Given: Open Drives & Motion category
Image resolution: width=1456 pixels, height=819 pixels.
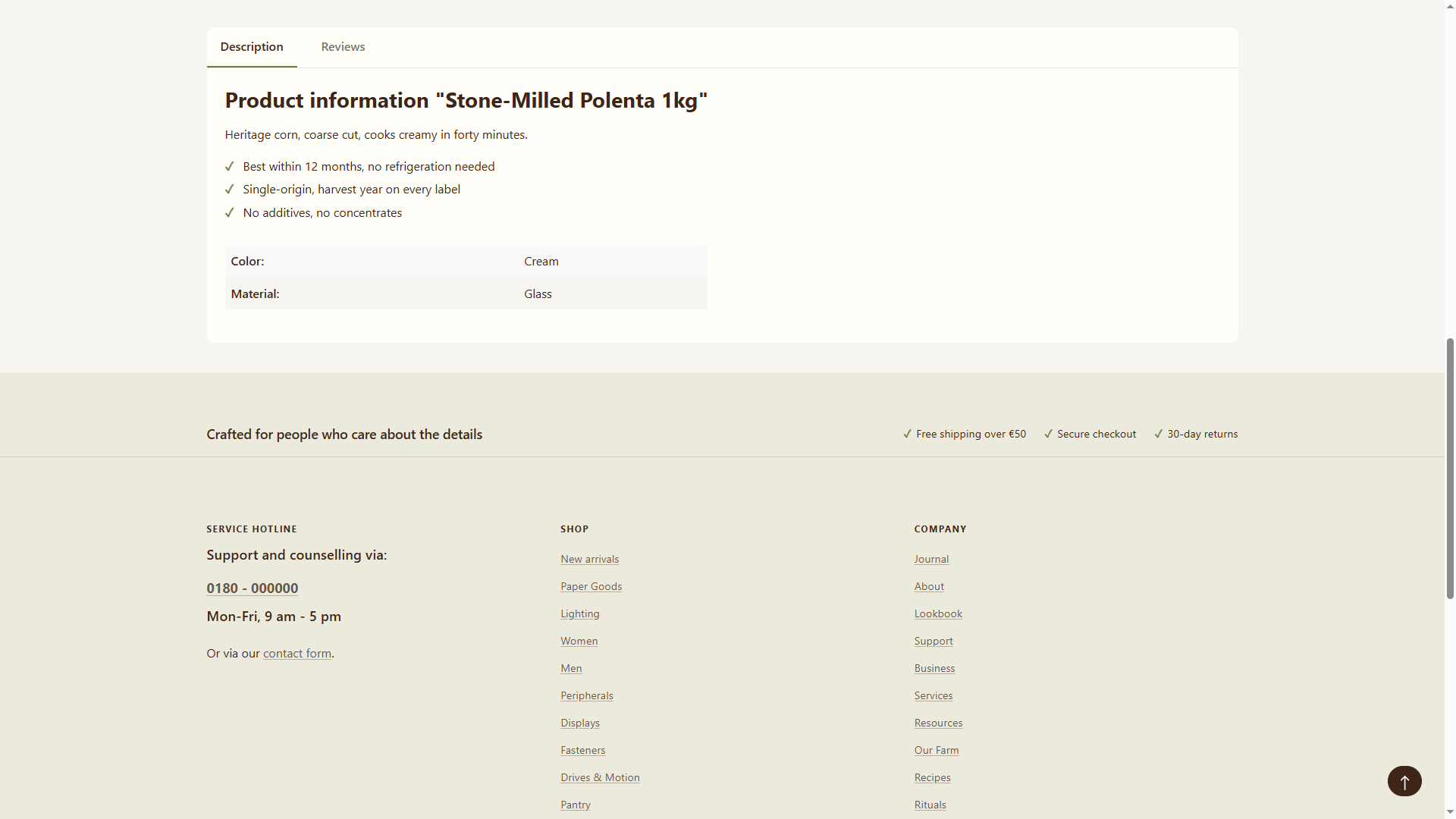Looking at the screenshot, I should click(600, 778).
